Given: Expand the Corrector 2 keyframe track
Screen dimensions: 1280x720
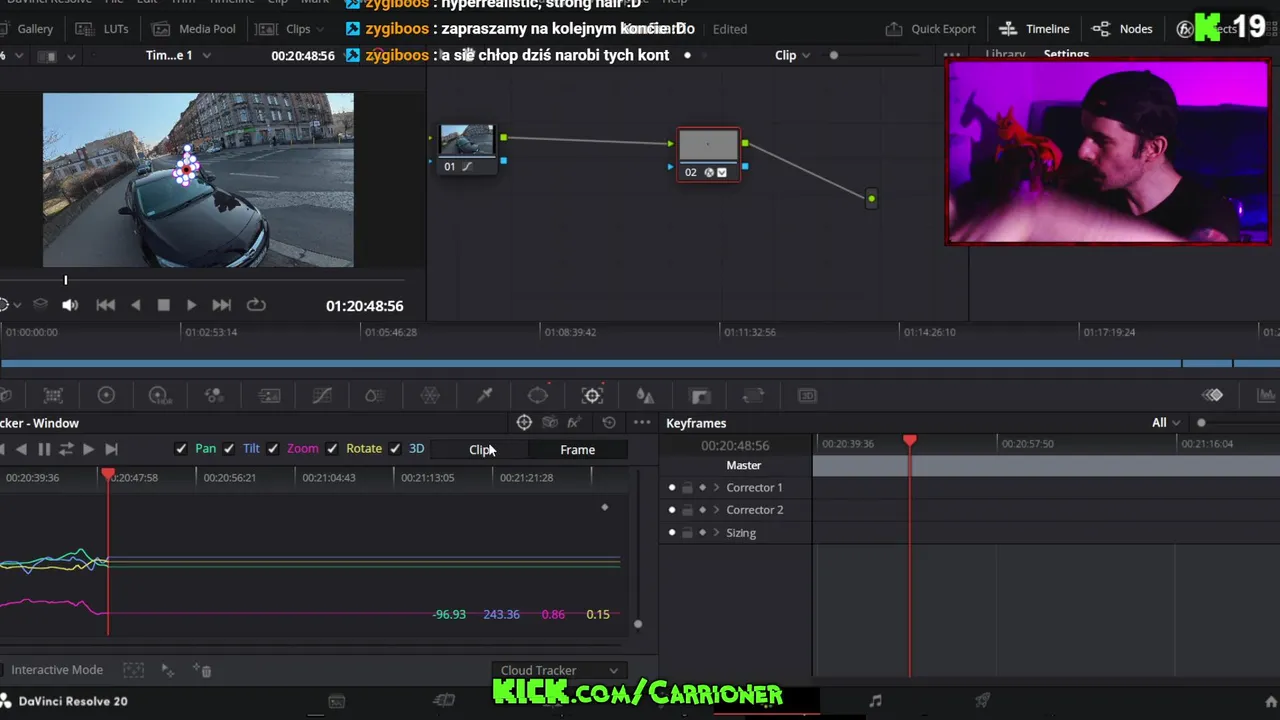Looking at the screenshot, I should [x=716, y=510].
